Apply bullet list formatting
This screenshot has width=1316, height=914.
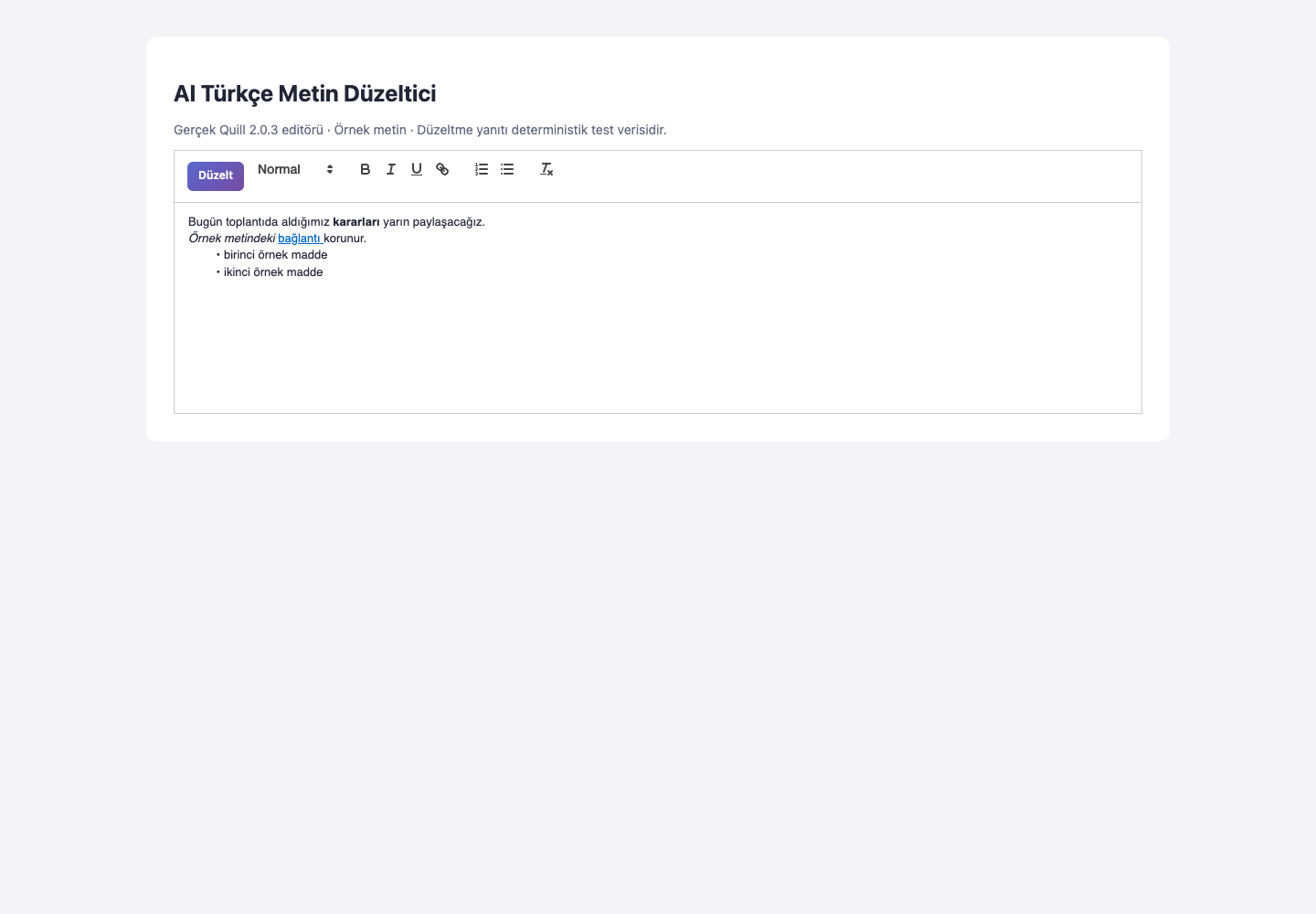507,169
